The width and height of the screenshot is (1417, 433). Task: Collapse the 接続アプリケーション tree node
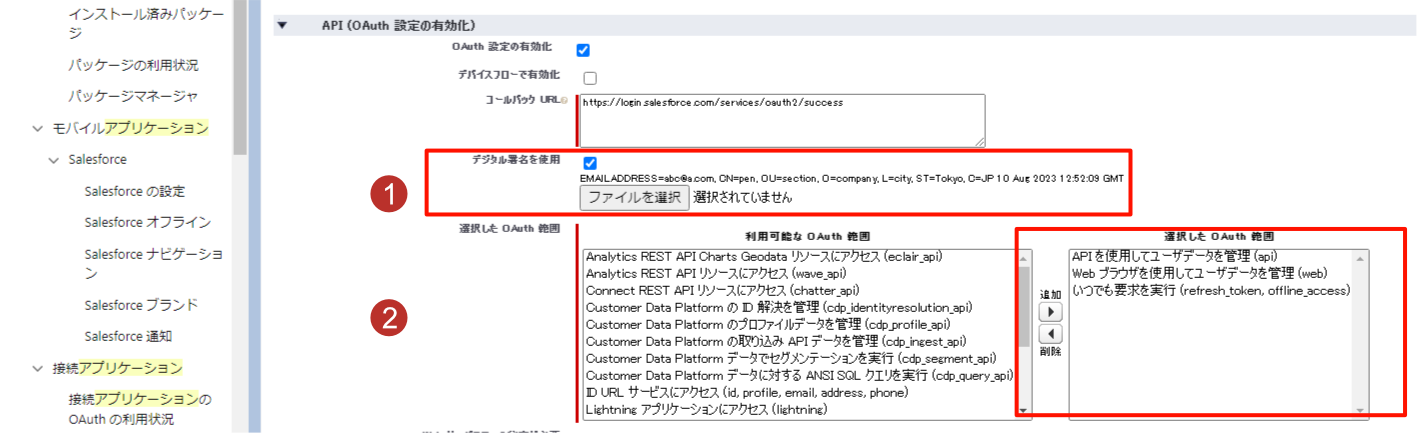pyautogui.click(x=37, y=368)
